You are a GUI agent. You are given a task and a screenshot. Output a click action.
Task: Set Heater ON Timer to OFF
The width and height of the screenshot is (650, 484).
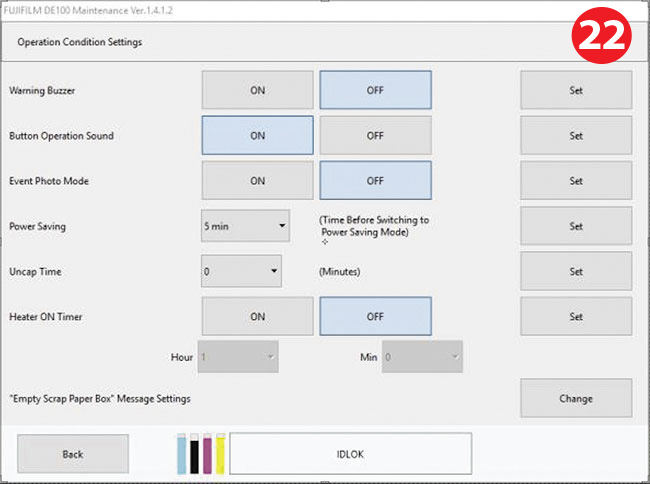tap(375, 317)
